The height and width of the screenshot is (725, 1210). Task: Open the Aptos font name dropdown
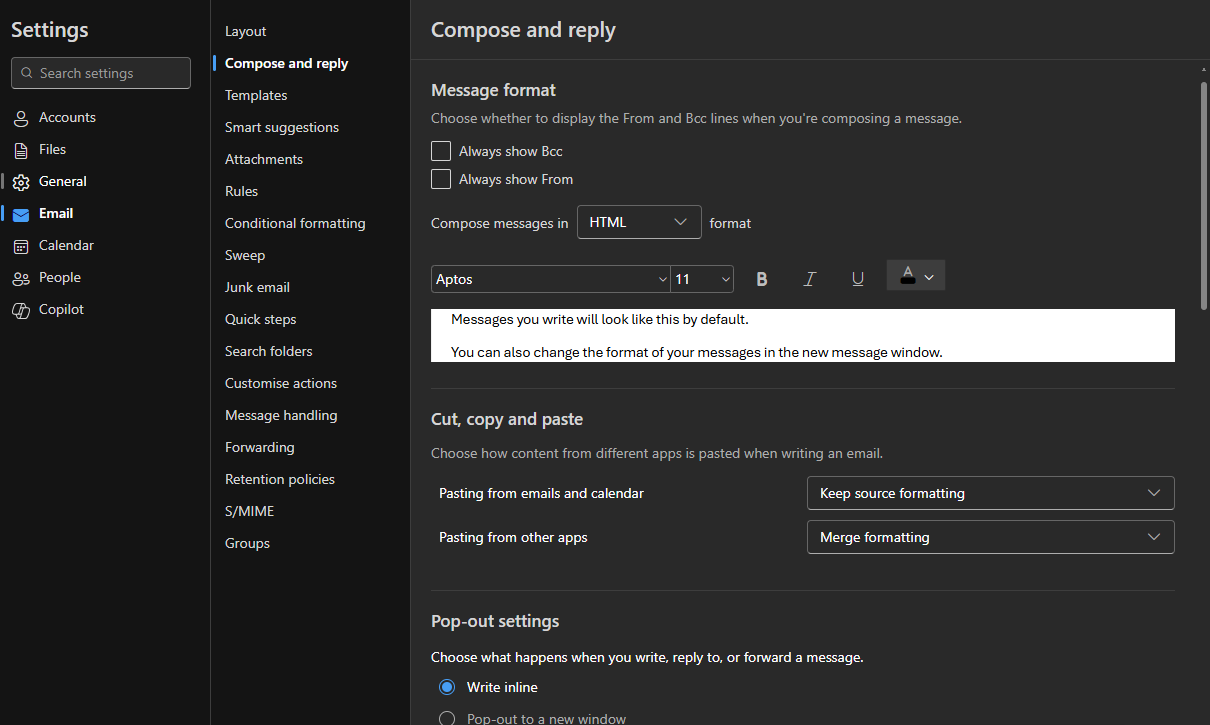coord(551,279)
